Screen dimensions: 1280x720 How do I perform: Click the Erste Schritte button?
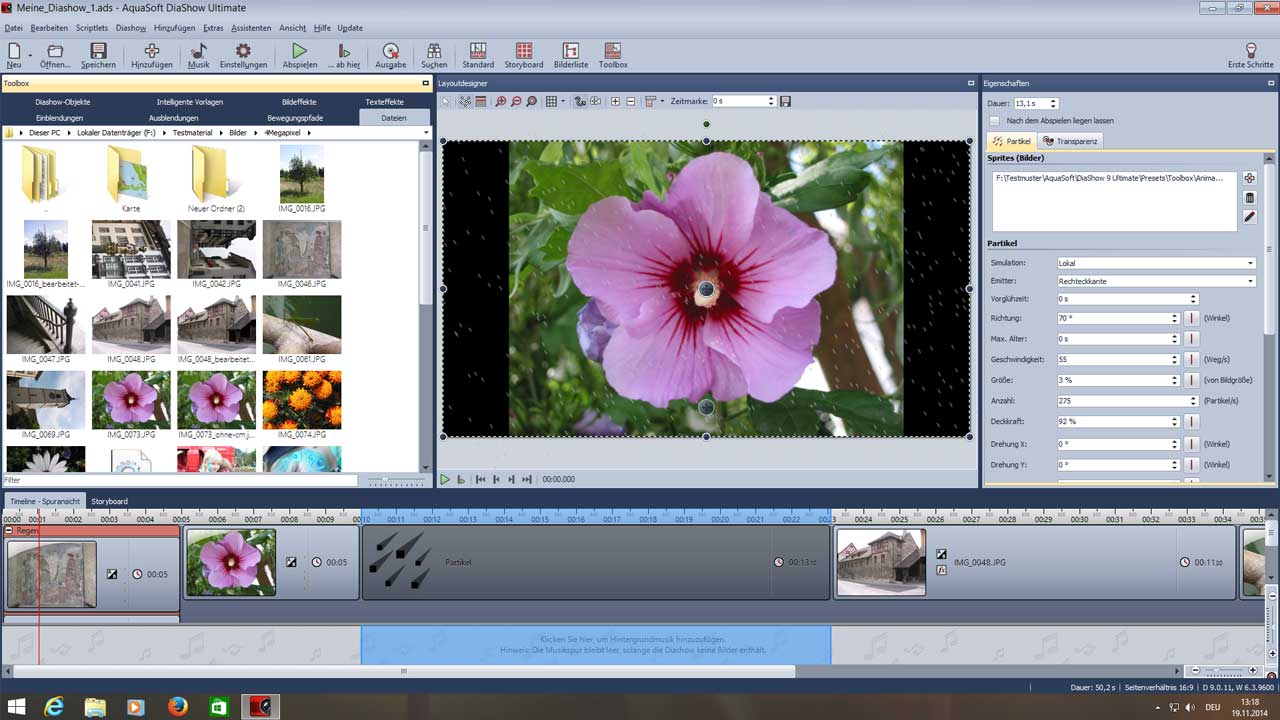point(1250,55)
